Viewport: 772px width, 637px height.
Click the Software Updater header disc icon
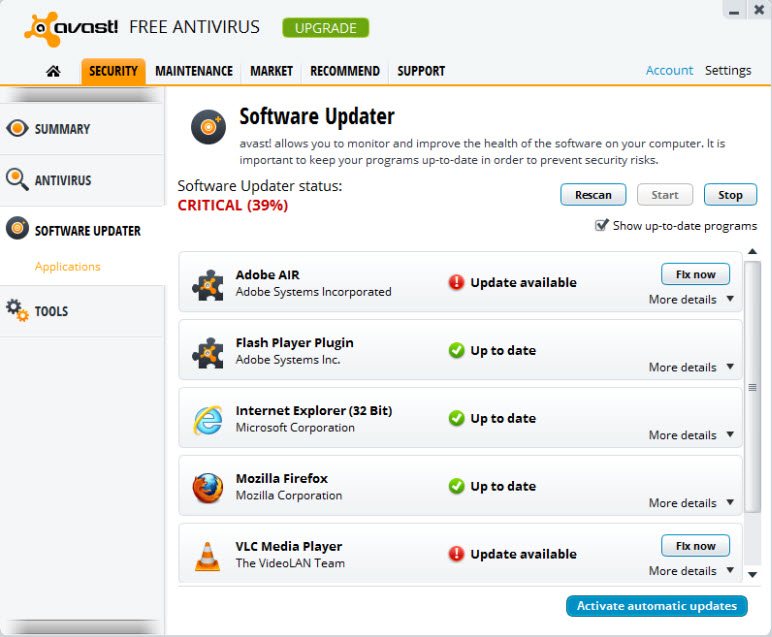pyautogui.click(x=208, y=127)
